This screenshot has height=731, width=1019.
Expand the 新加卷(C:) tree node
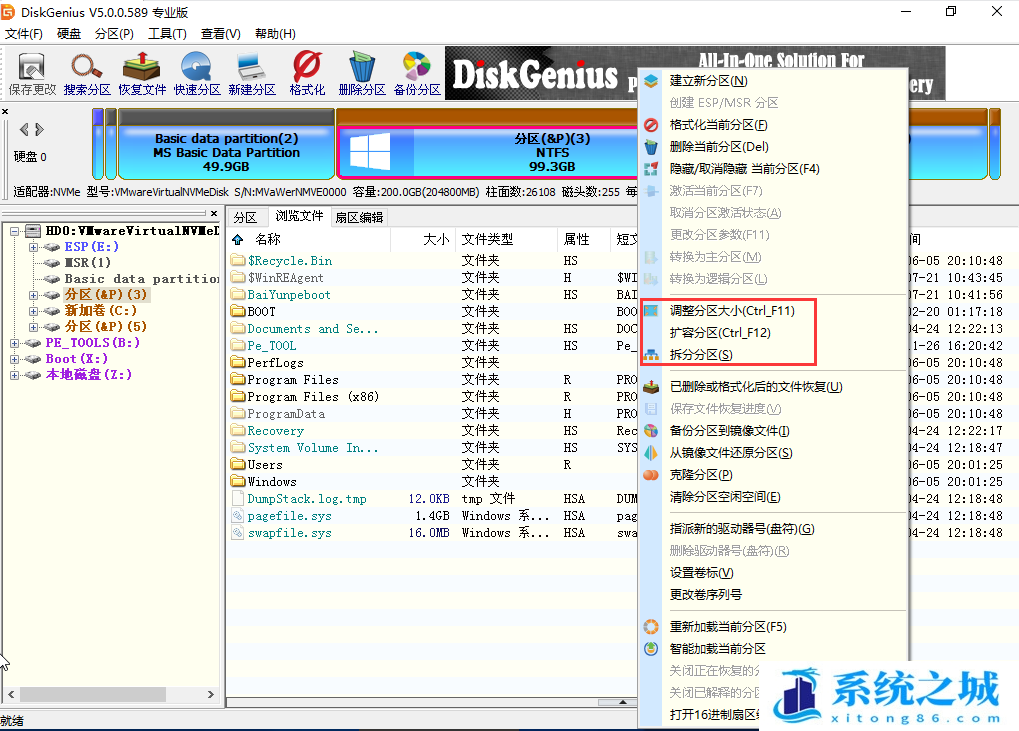coord(33,311)
